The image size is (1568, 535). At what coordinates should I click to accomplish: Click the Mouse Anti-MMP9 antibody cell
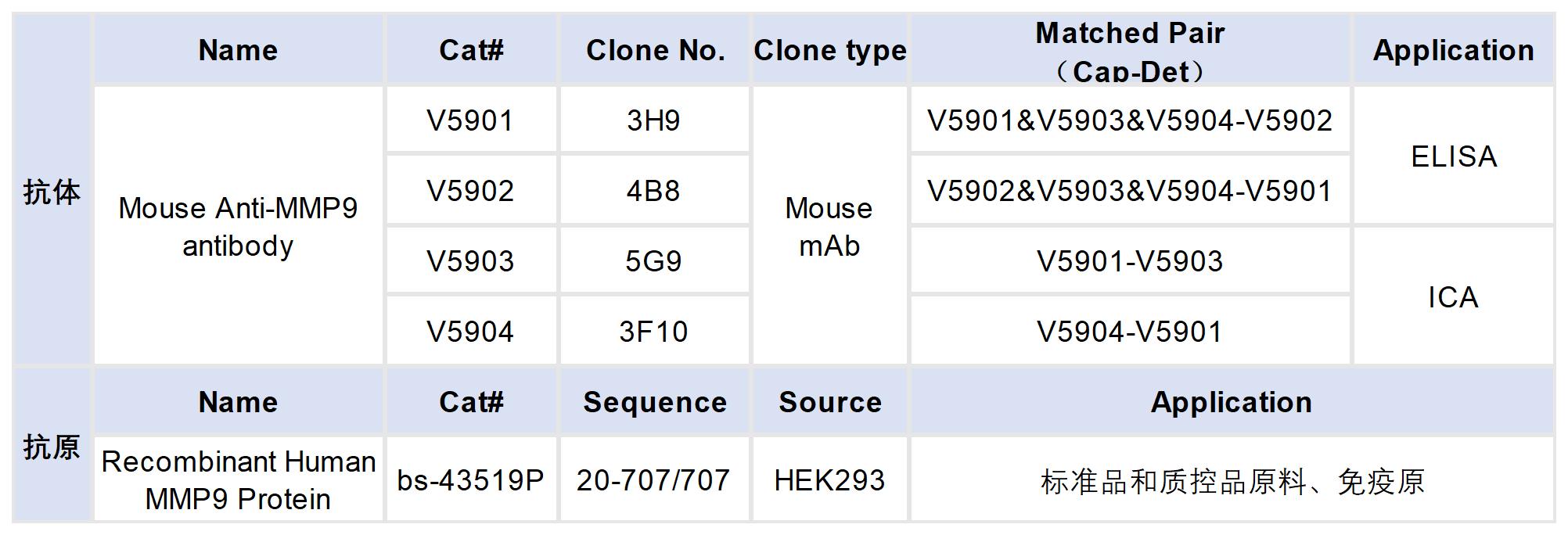click(x=238, y=226)
